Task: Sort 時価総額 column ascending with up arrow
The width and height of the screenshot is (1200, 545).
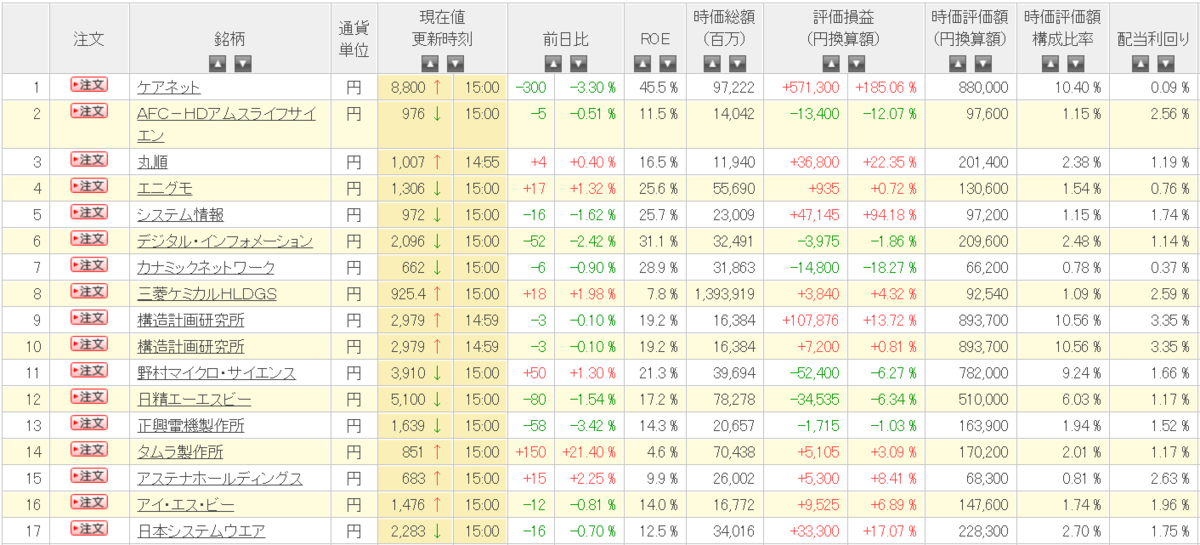Action: tap(712, 64)
